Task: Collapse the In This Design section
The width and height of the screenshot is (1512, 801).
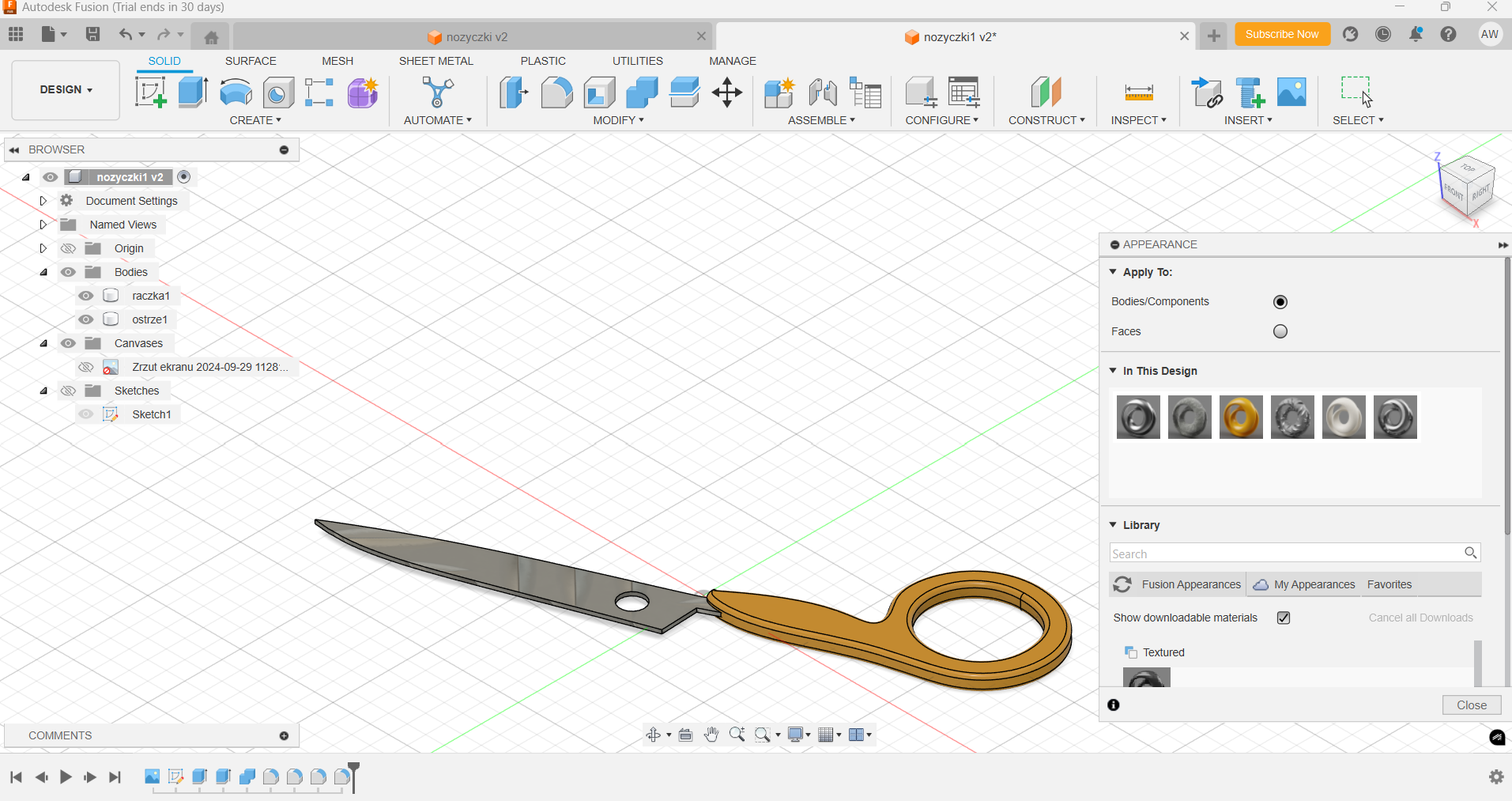Action: coord(1113,371)
